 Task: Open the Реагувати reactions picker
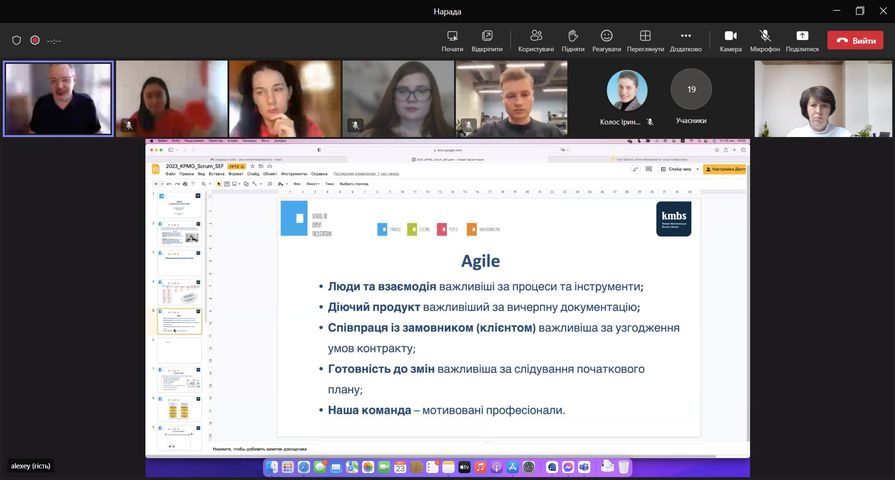[606, 40]
